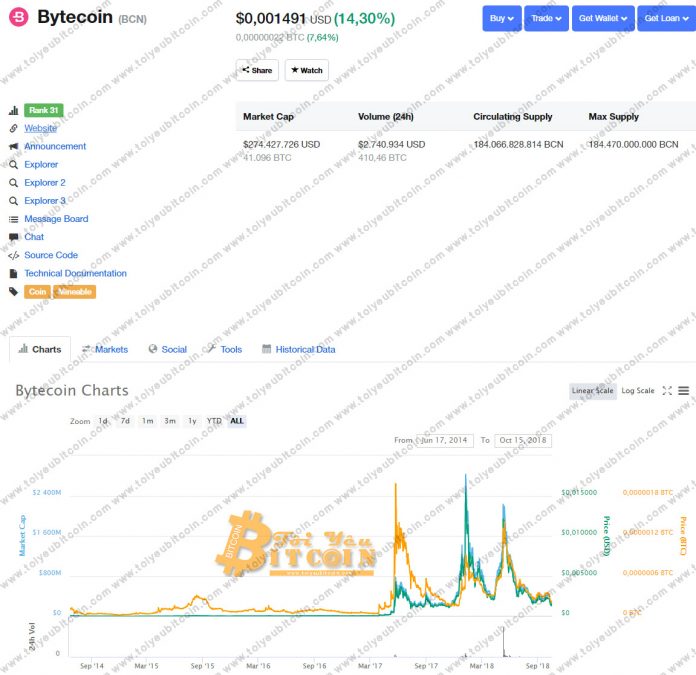Open the Chat link
696x675 pixels.
(34, 237)
